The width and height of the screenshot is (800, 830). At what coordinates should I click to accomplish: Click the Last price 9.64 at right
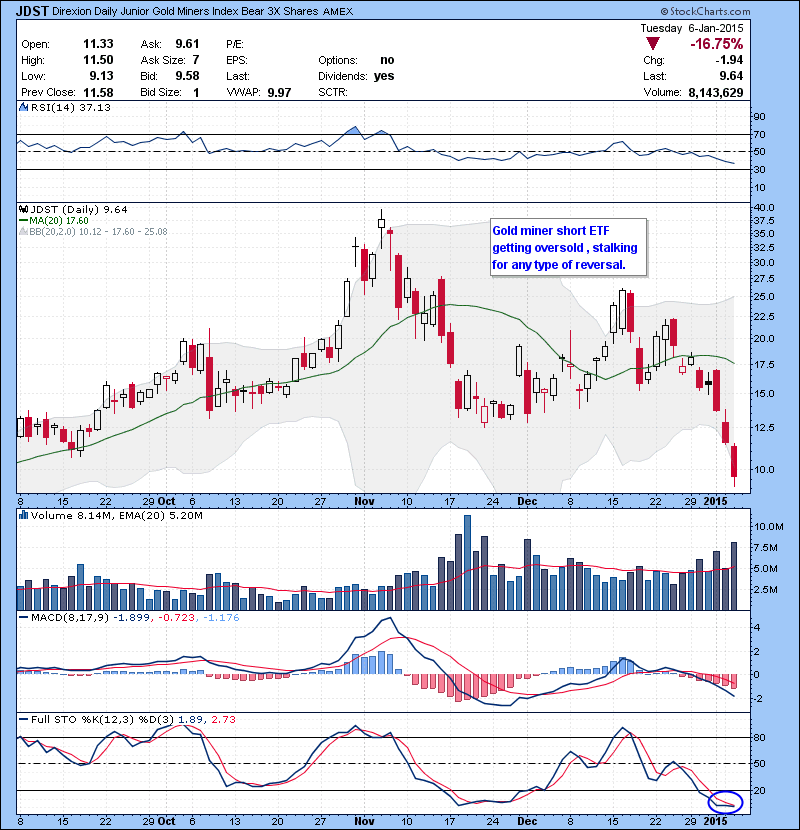pyautogui.click(x=731, y=76)
